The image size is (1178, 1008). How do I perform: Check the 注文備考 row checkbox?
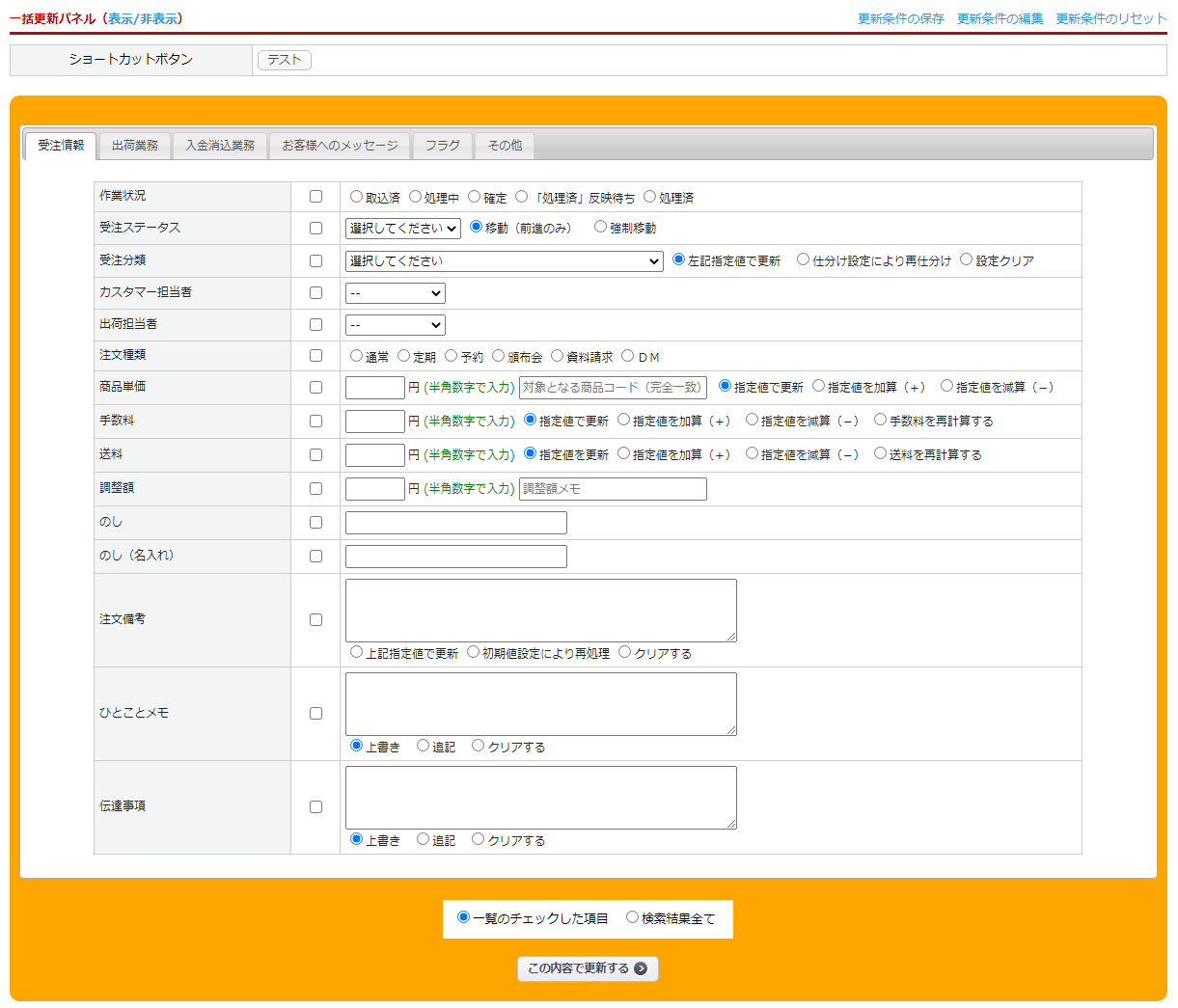pos(315,620)
